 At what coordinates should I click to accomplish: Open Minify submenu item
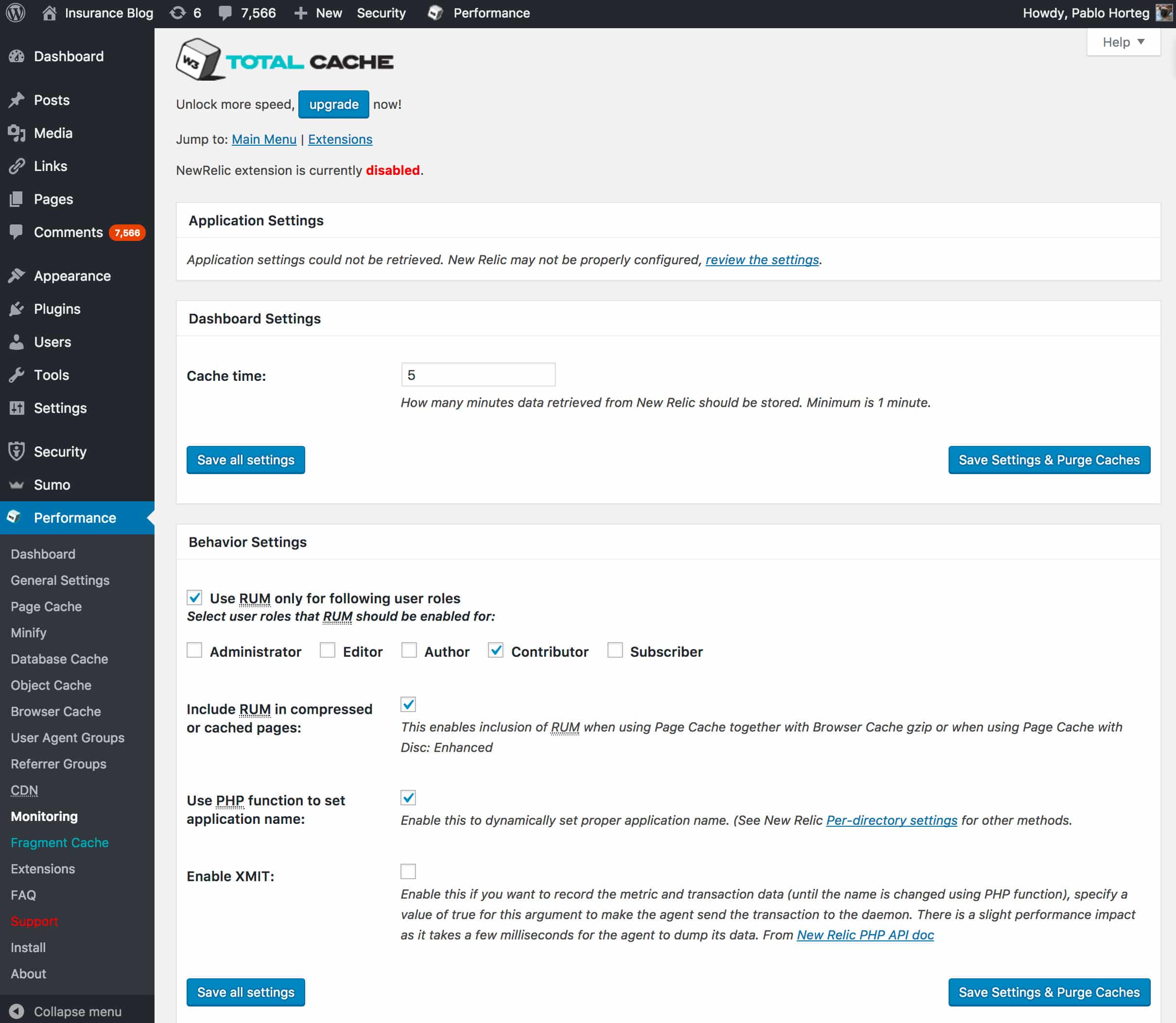pyautogui.click(x=29, y=632)
